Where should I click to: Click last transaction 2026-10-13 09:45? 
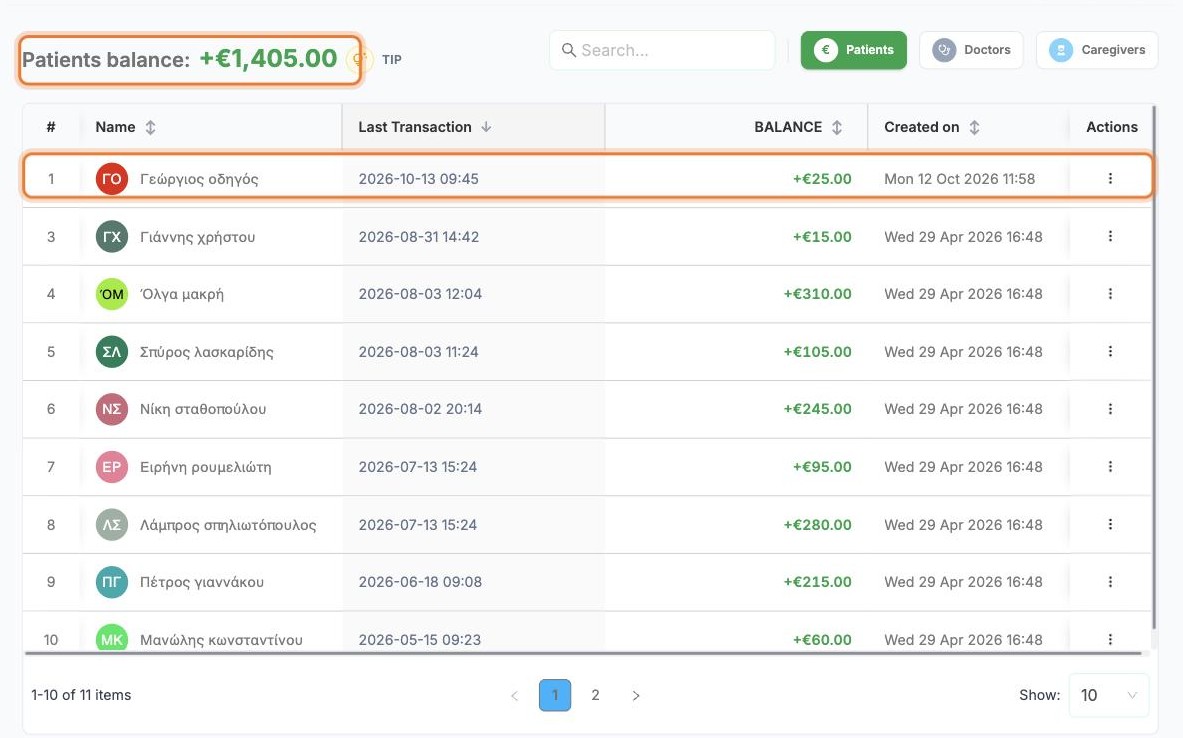pos(419,179)
